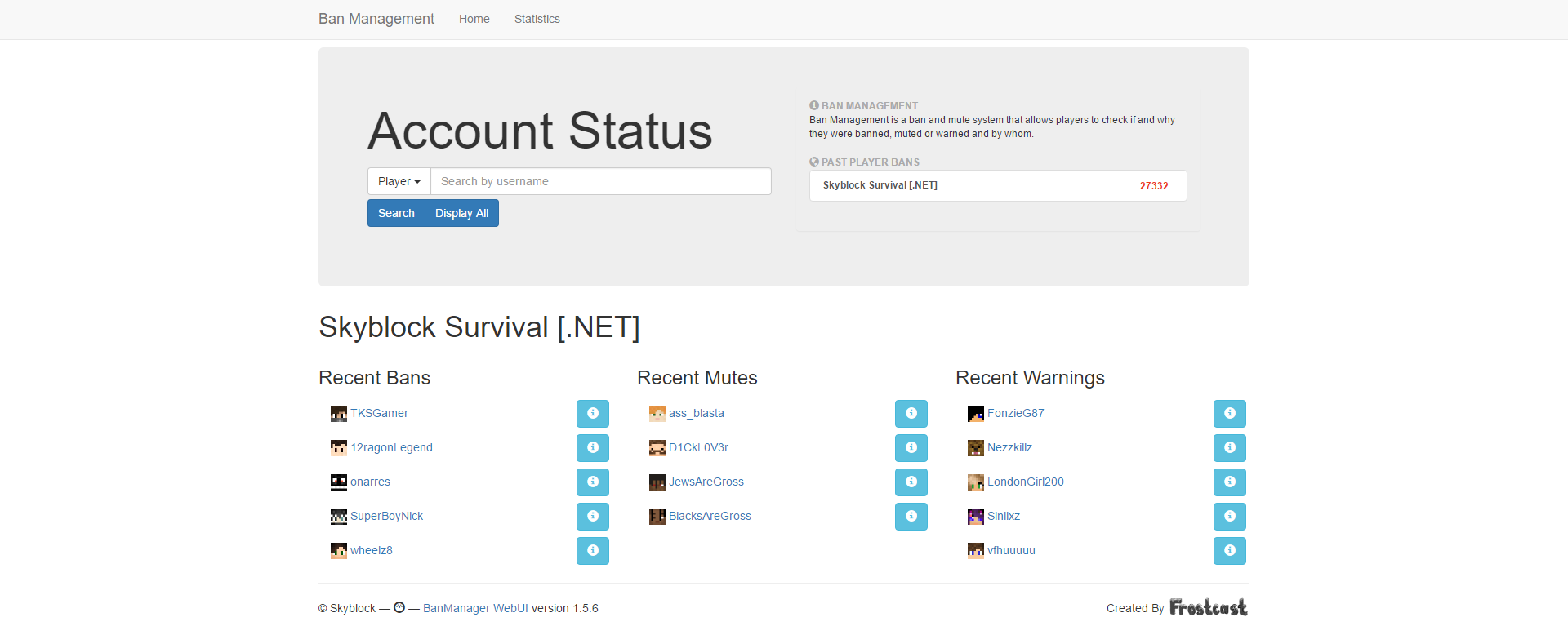Open info for TKSGamer ban
The height and width of the screenshot is (644, 1568).
(x=593, y=414)
